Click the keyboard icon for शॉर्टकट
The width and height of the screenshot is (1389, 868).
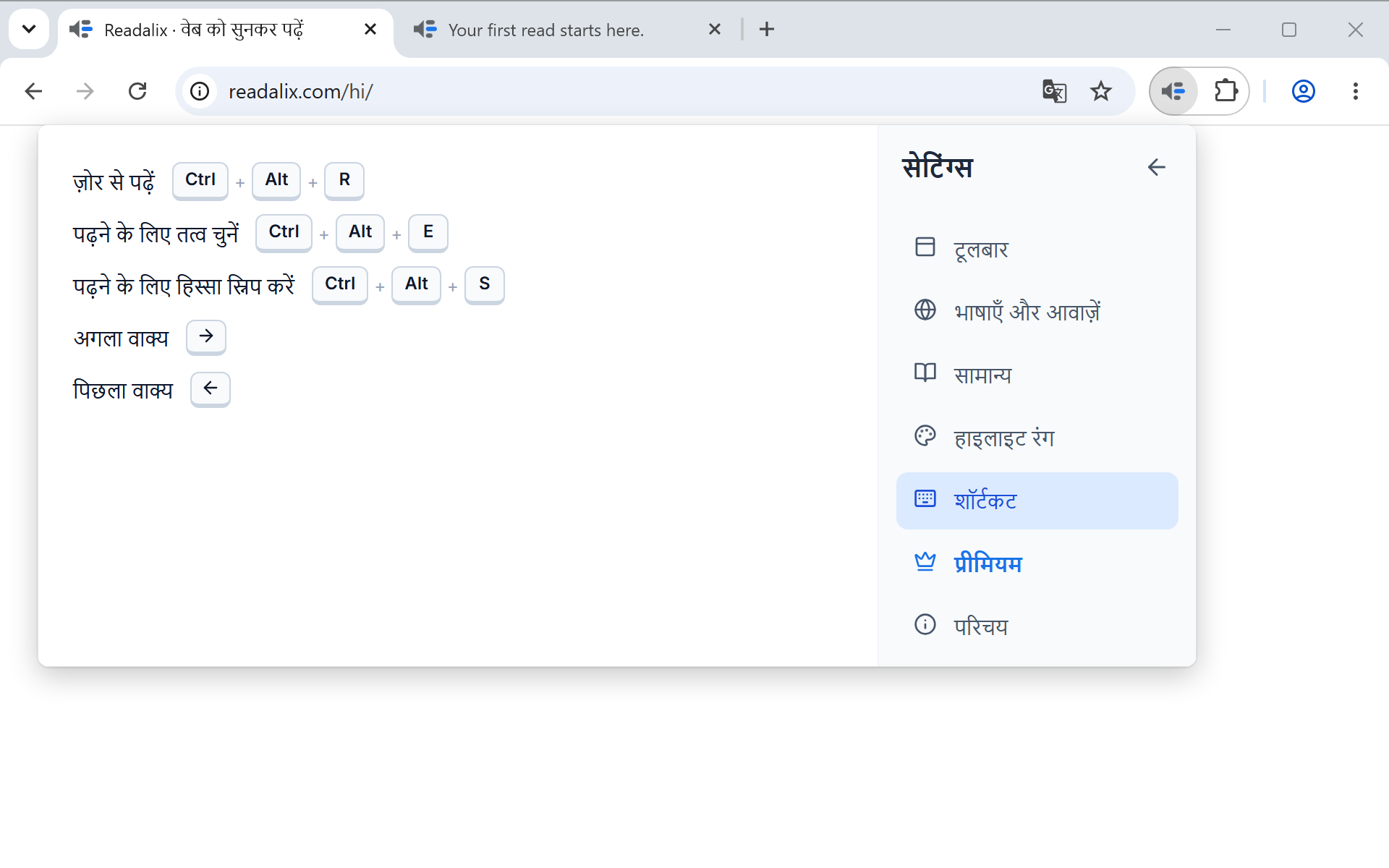[925, 498]
